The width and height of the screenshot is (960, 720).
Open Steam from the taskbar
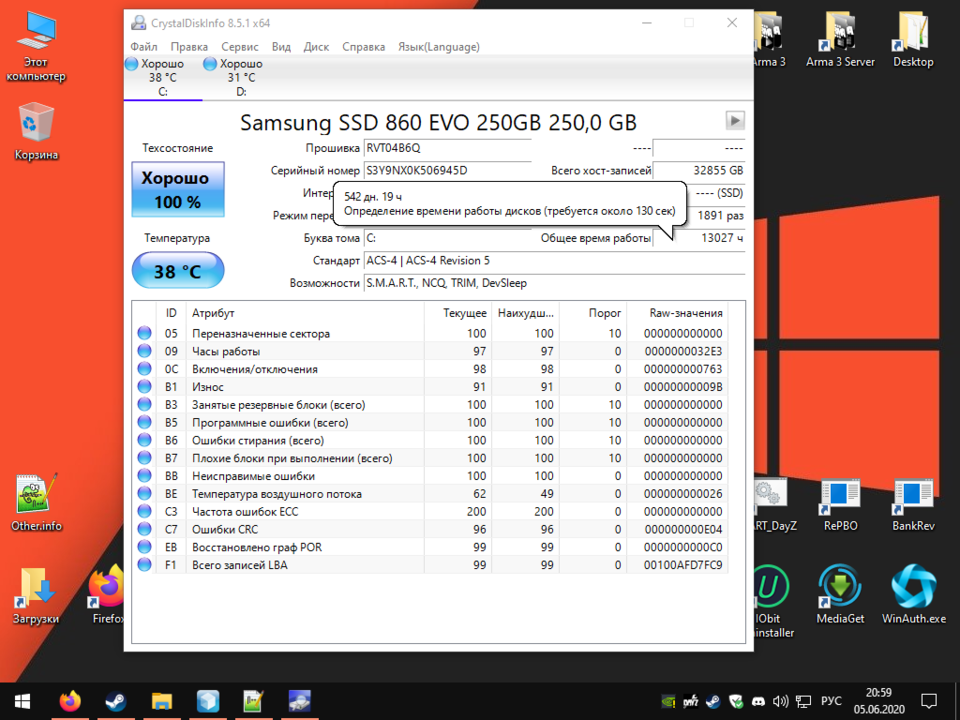point(116,701)
